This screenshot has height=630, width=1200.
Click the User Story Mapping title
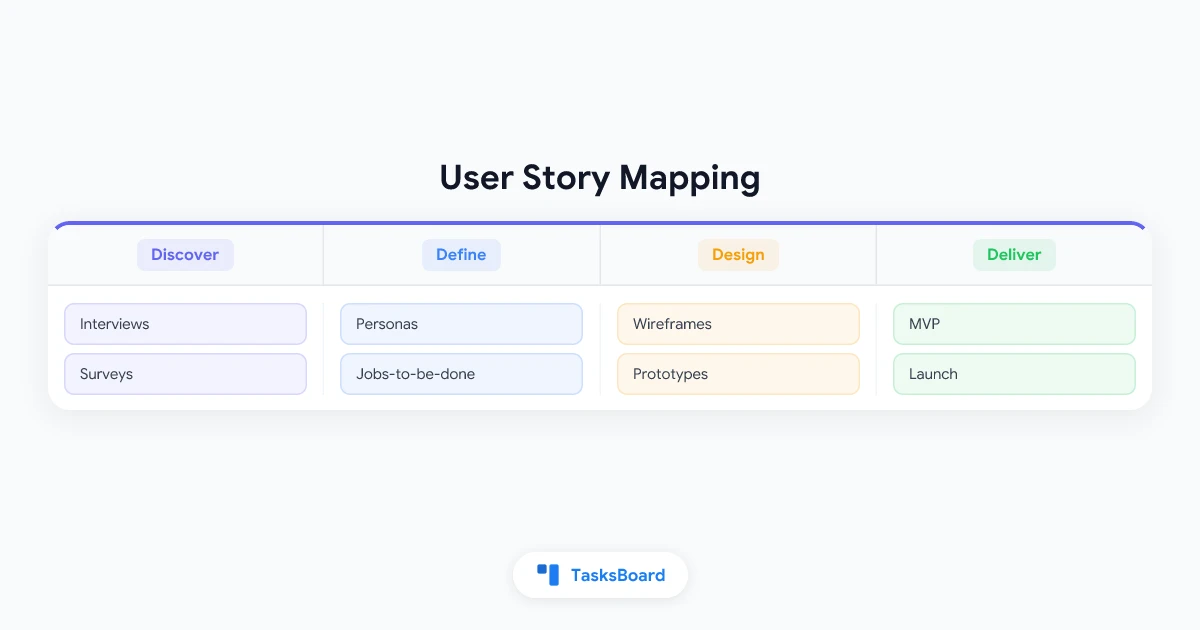point(600,178)
